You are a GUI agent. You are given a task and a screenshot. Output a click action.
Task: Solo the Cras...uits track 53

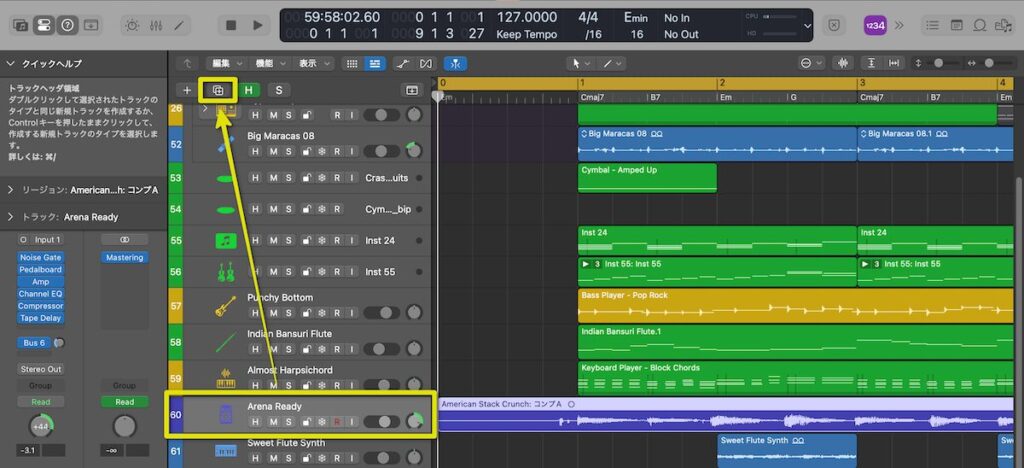pos(289,178)
